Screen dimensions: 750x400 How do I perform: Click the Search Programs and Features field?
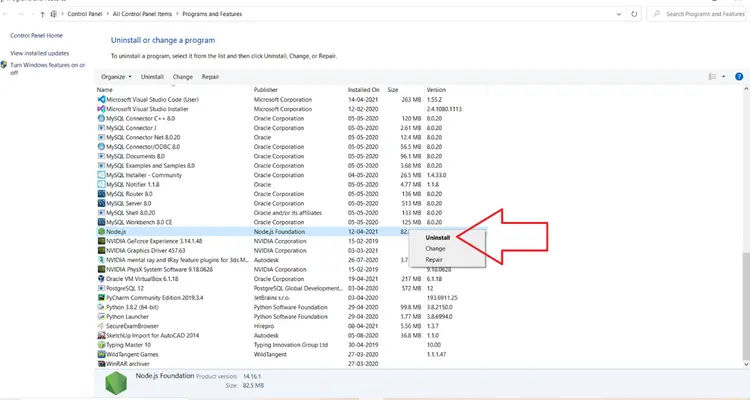(697, 14)
